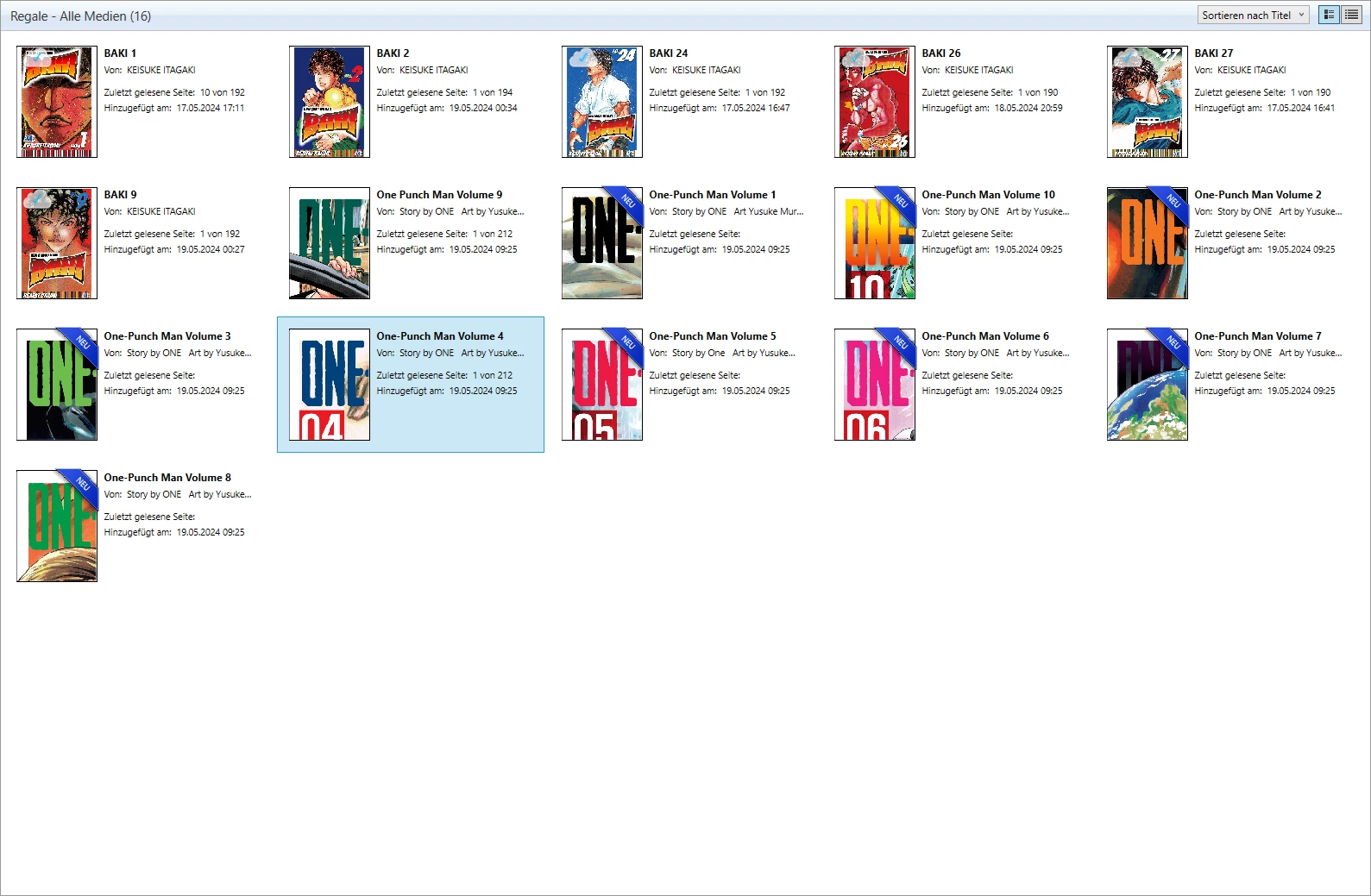Click the 'BAKI 1' title text
Image resolution: width=1371 pixels, height=896 pixels.
click(120, 53)
